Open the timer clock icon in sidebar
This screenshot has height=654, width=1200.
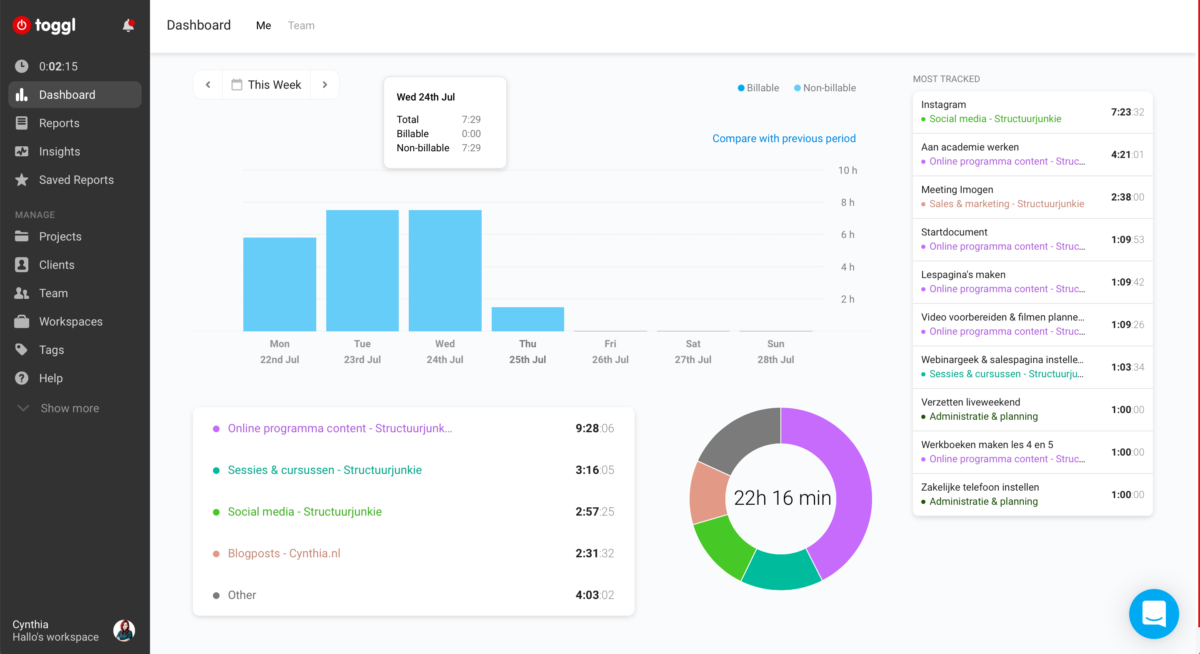pyautogui.click(x=22, y=66)
